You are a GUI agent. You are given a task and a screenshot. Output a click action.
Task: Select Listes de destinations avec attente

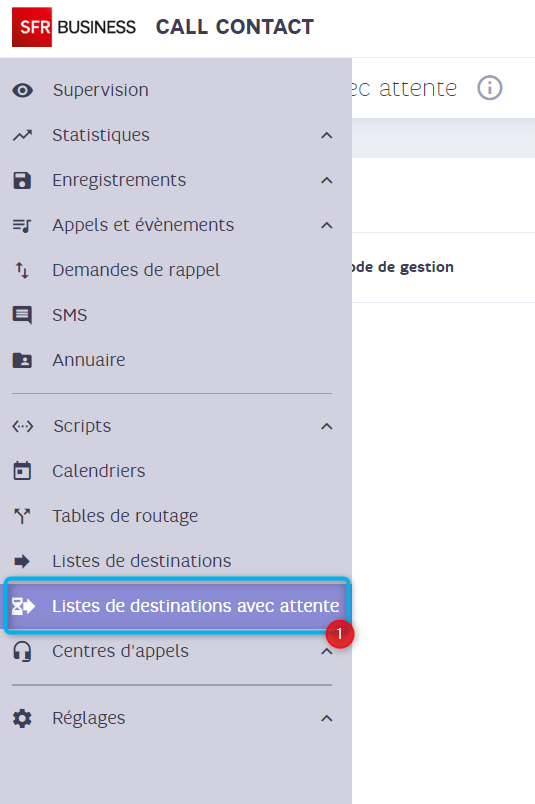click(x=177, y=606)
